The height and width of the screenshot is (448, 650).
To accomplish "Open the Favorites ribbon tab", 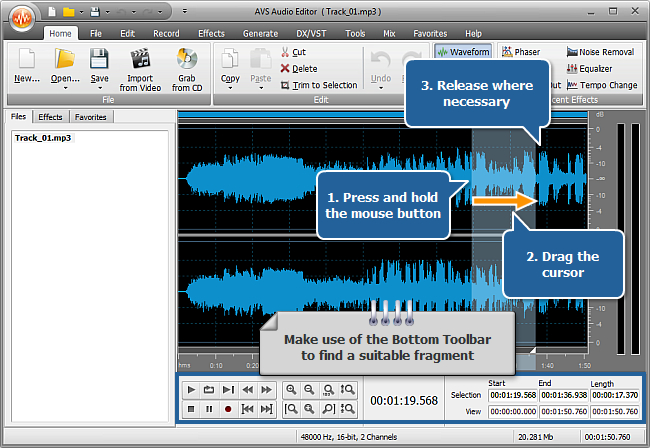I will coord(430,34).
